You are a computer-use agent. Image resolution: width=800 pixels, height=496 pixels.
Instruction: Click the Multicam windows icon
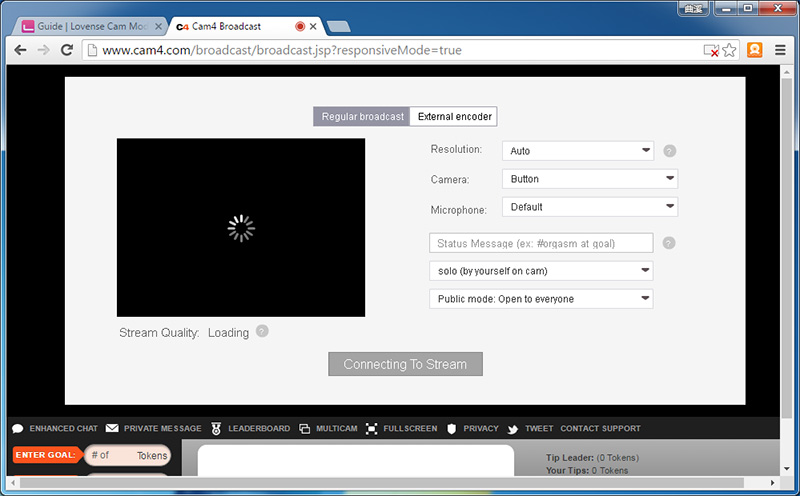305,429
